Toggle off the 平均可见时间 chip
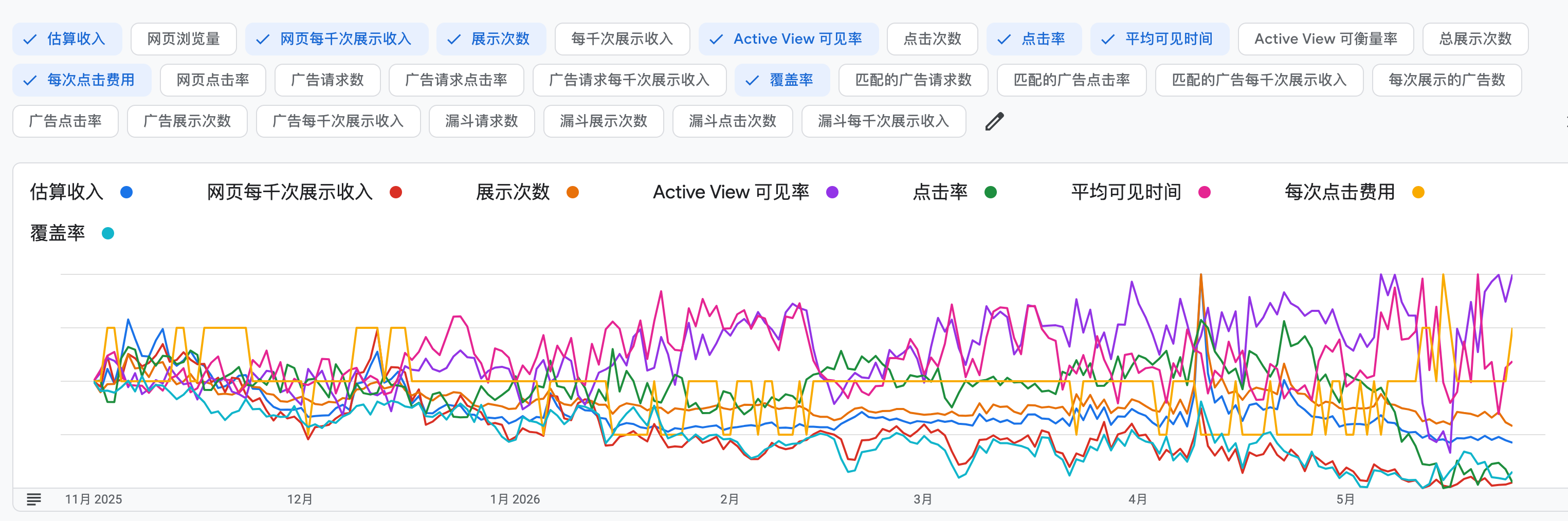 point(1160,39)
